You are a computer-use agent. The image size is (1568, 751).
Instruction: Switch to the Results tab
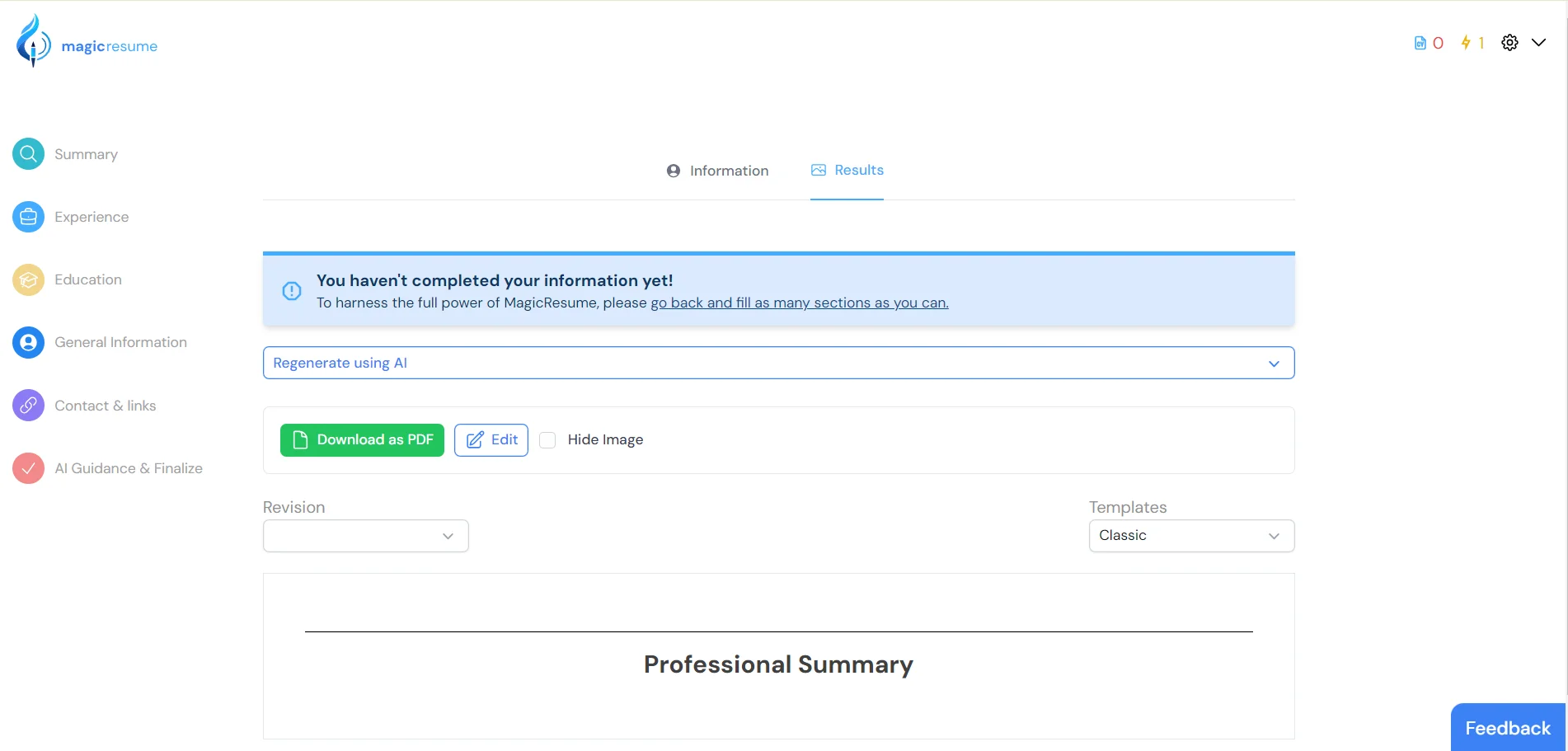(x=847, y=170)
